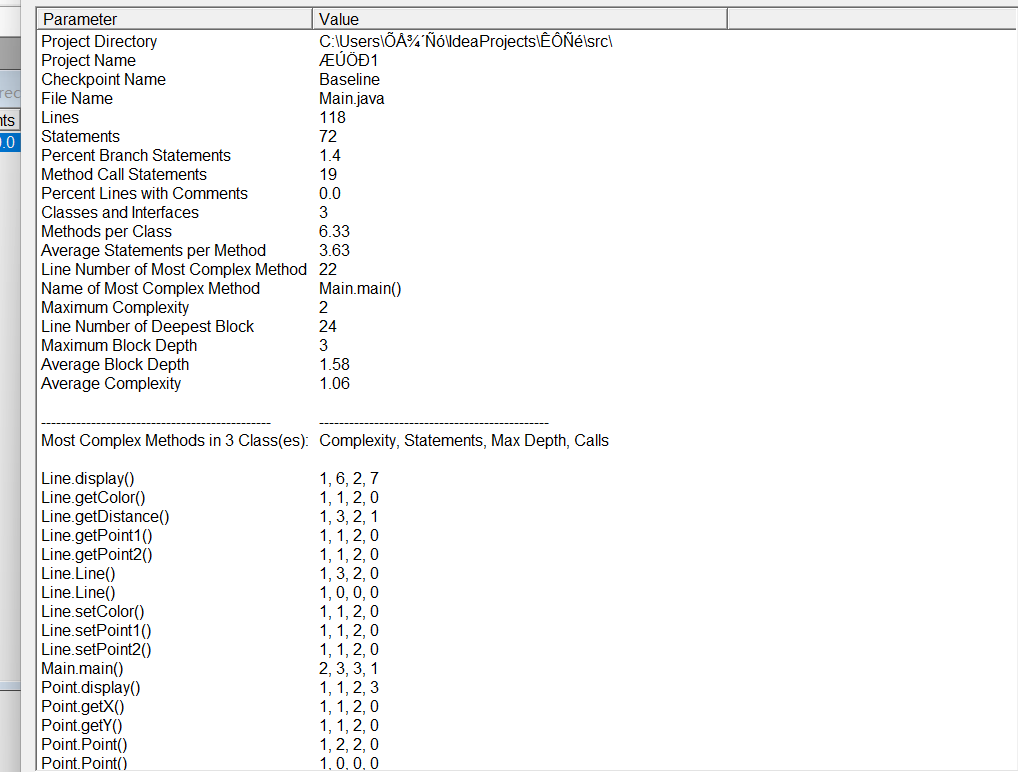Select Classes and Interfaces label
The height and width of the screenshot is (772, 1018).
pyautogui.click(x=120, y=212)
